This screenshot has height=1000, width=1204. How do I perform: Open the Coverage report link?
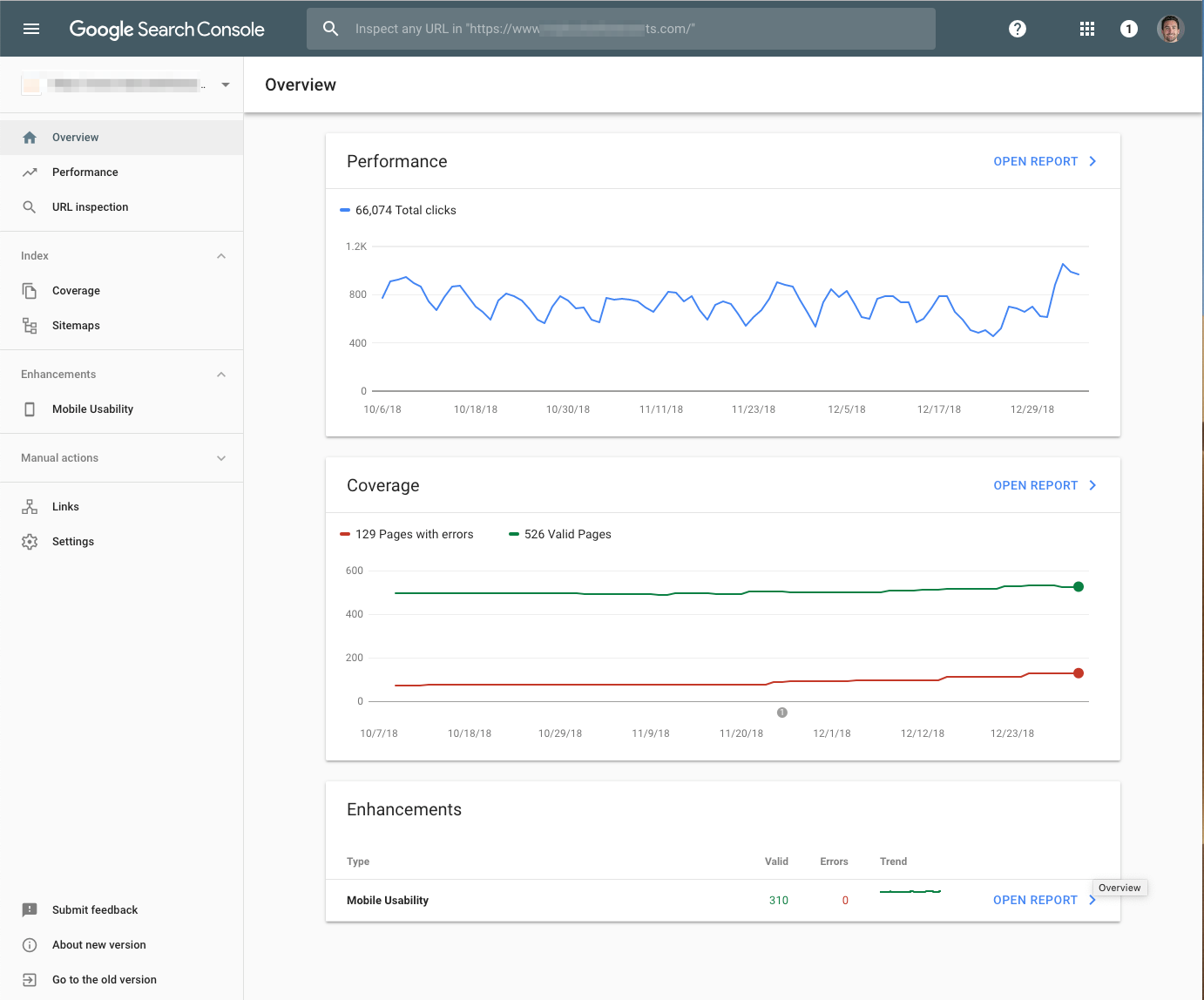[1045, 485]
